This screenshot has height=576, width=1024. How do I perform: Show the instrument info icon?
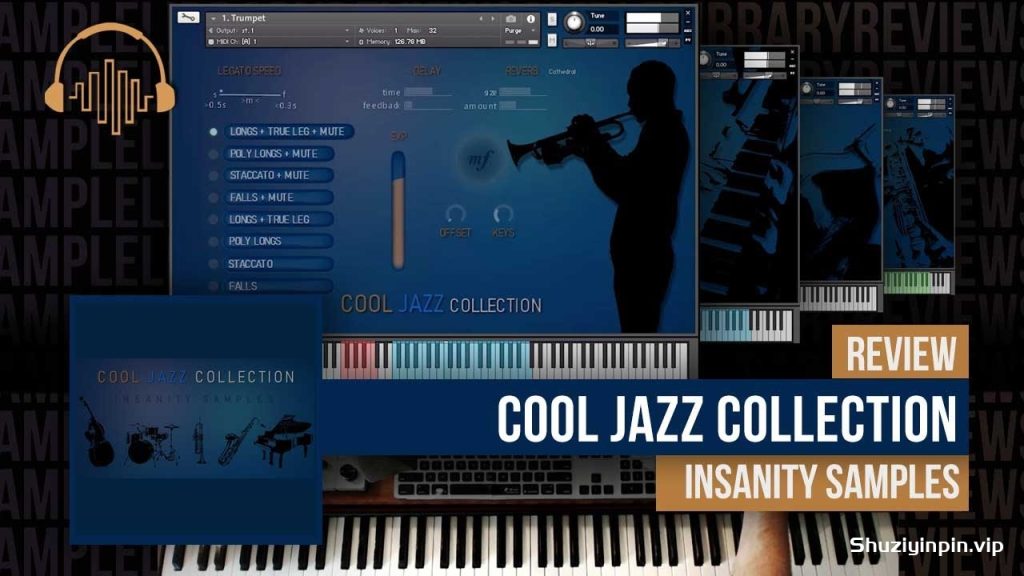pos(530,19)
